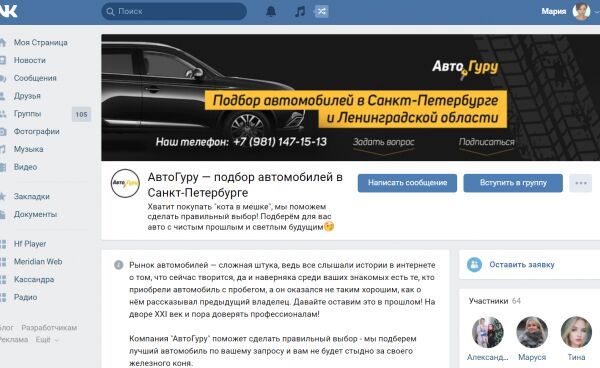Image resolution: width=600 pixels, height=368 pixels.
Task: Click the name Маруся under avatar
Action: click(x=532, y=357)
